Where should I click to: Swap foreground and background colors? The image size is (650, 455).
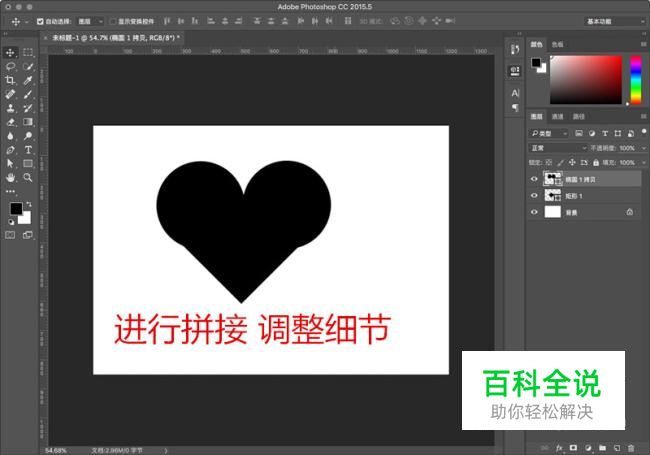29,204
